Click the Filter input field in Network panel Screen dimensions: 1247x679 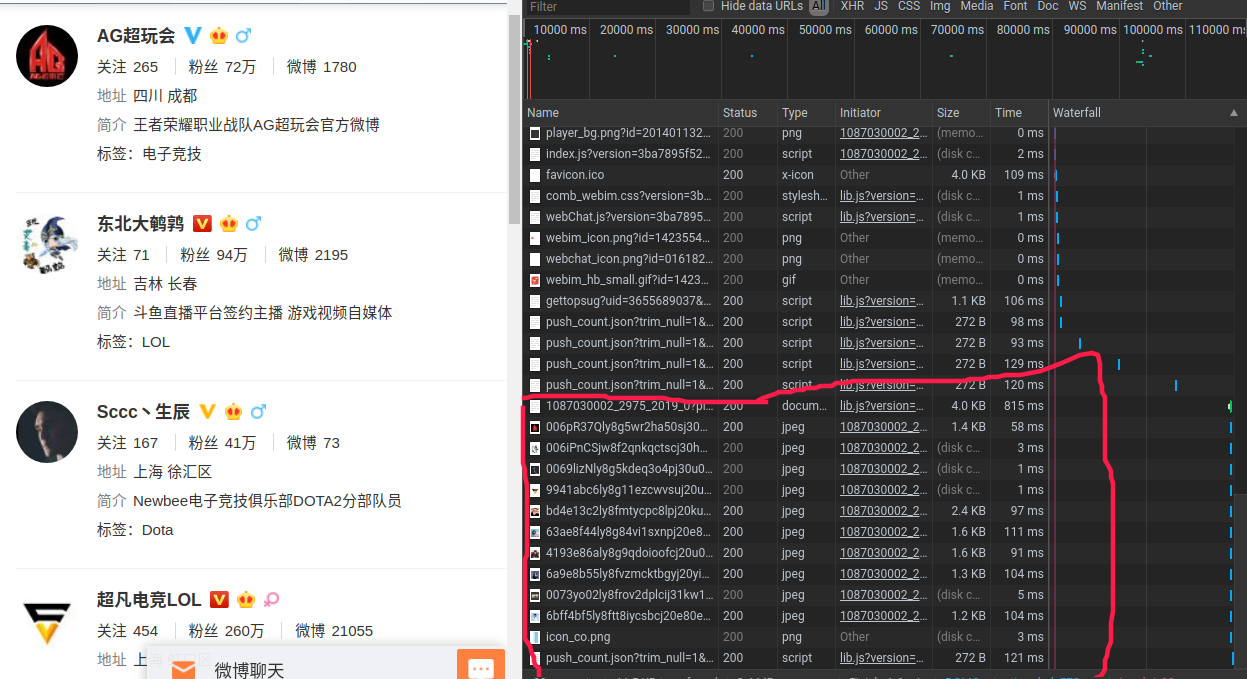click(x=608, y=6)
